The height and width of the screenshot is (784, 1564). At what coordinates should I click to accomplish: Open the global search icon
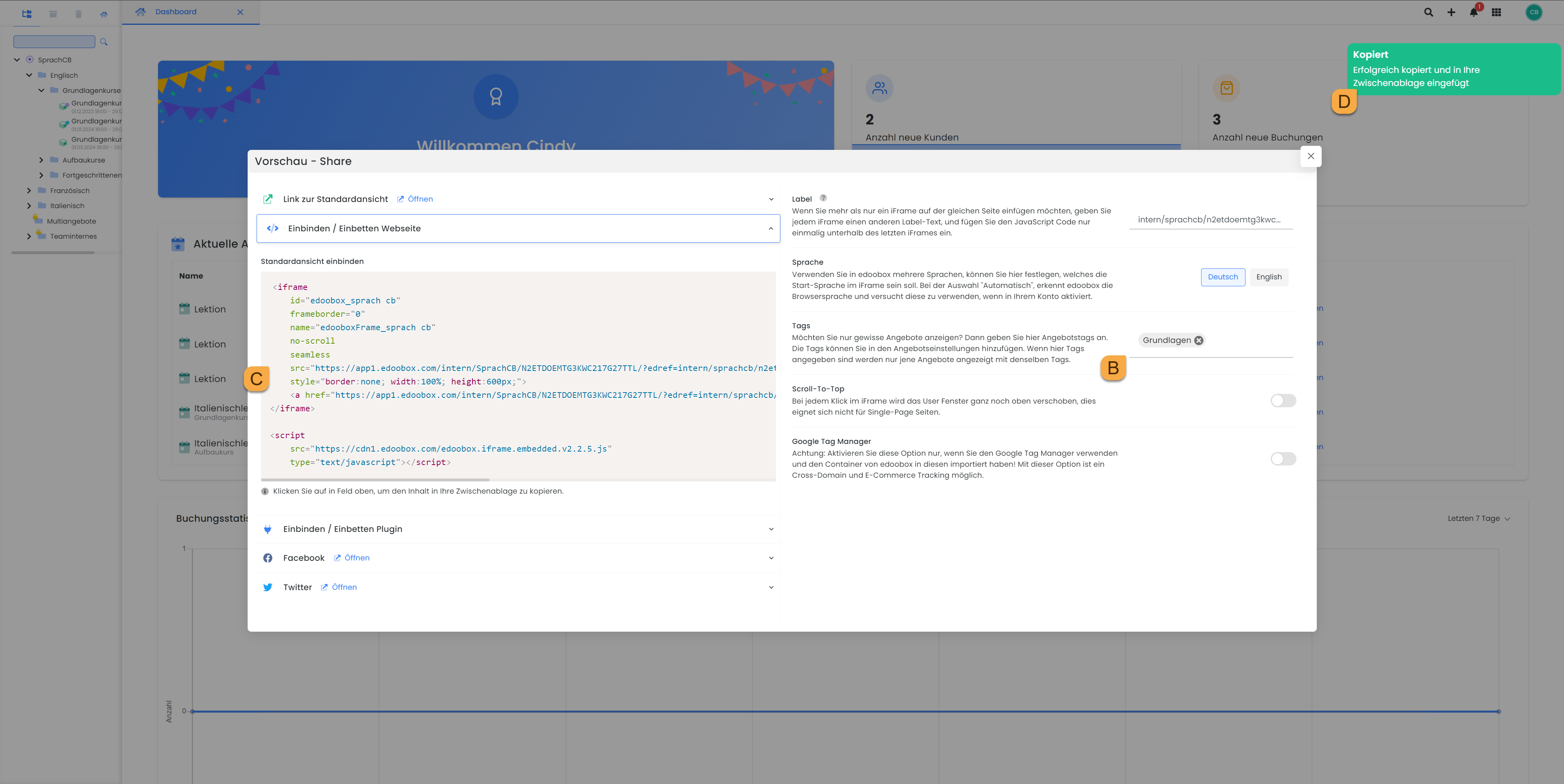1428,12
